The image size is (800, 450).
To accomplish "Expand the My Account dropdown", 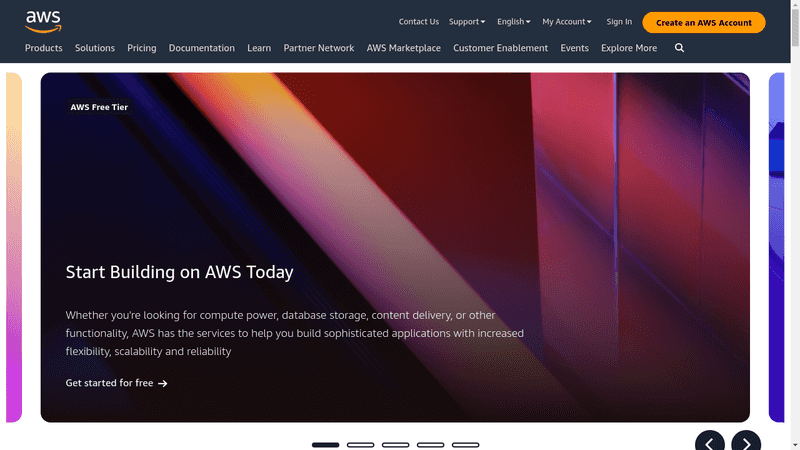I will (x=566, y=22).
